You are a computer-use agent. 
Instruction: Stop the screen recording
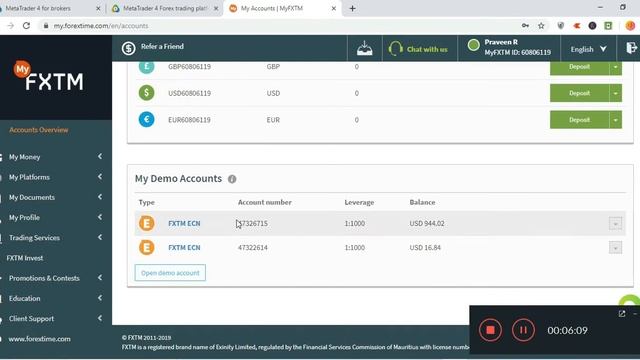[490, 330]
